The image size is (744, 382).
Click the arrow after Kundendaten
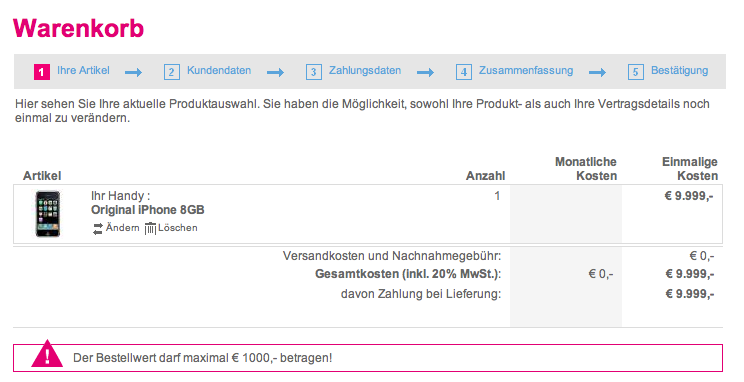pos(275,73)
